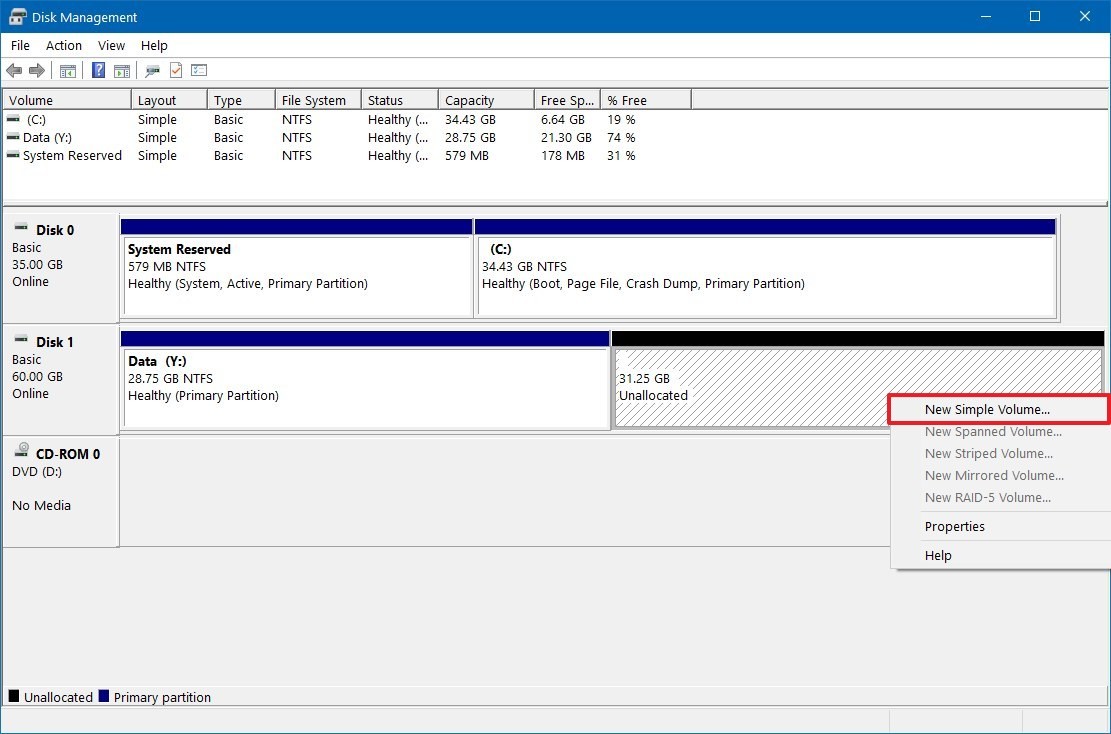The height and width of the screenshot is (734, 1111).
Task: Click the Show/Hide Console Tree icon
Action: 68,71
